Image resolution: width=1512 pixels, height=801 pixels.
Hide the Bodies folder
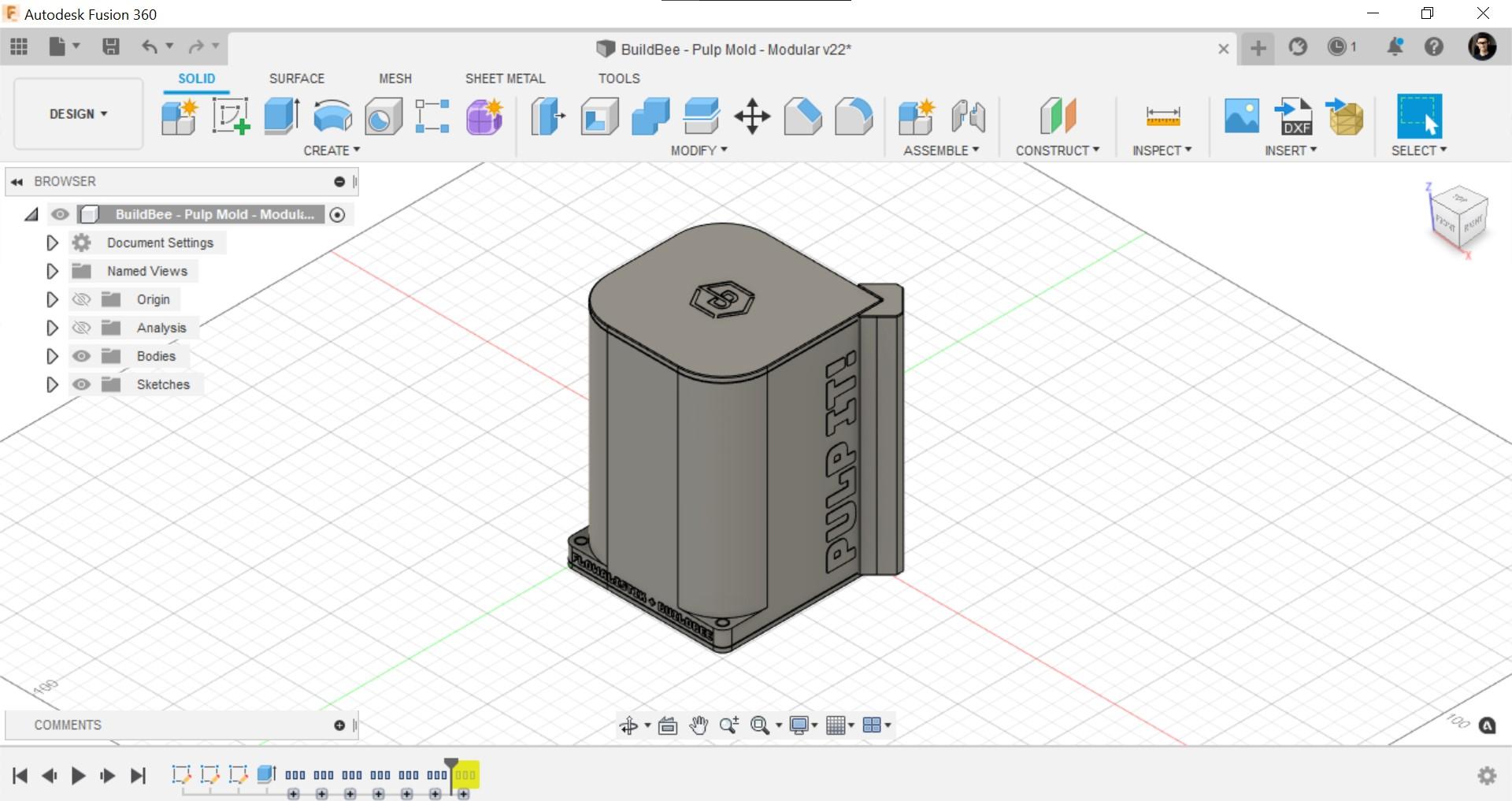click(81, 356)
